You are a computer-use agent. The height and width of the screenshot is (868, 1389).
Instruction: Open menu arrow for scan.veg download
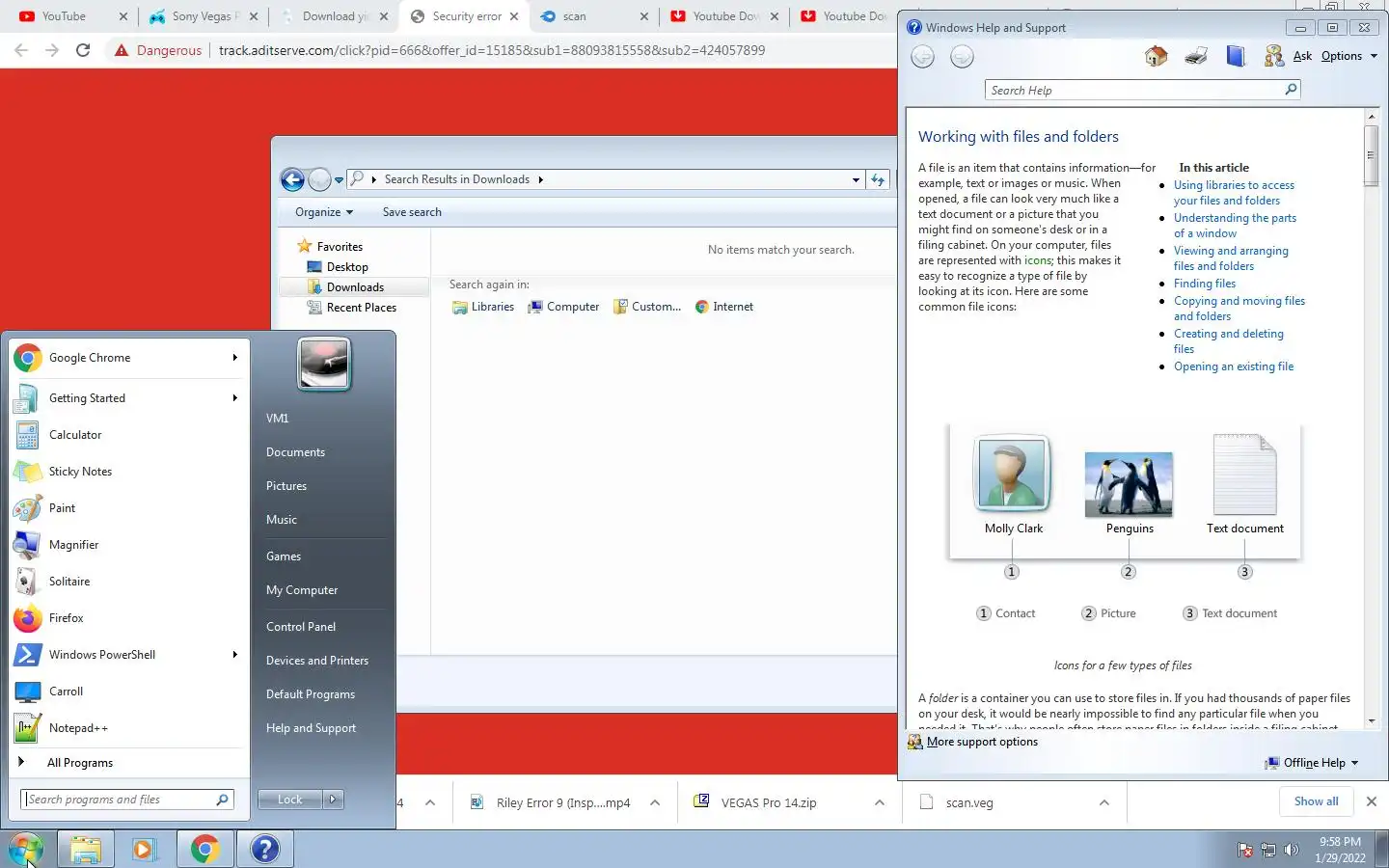1104,802
